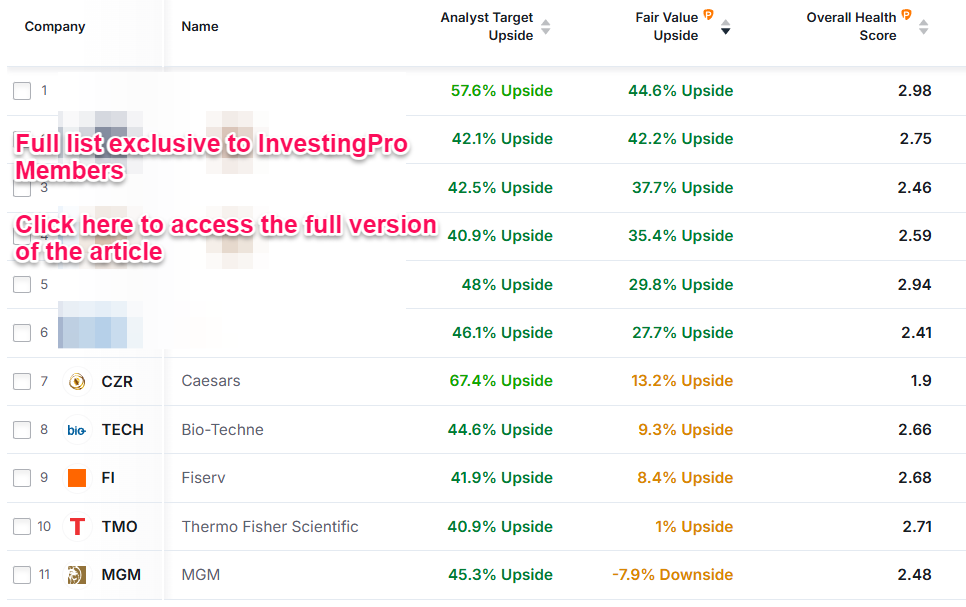
Task: Click the Pro badge beside Fair Value
Action: pyautogui.click(x=708, y=15)
